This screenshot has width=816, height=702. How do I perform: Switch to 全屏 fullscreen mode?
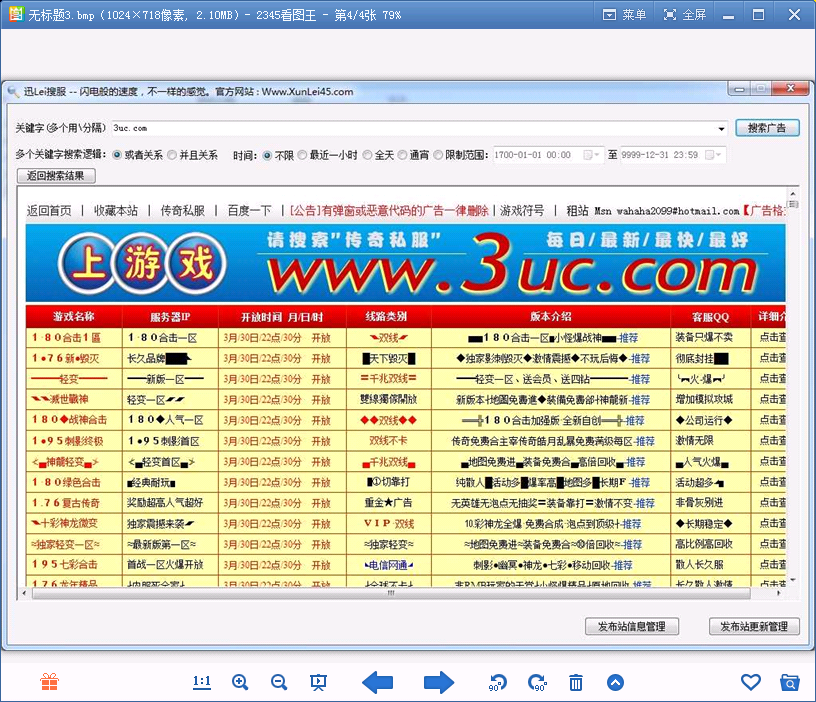click(685, 15)
